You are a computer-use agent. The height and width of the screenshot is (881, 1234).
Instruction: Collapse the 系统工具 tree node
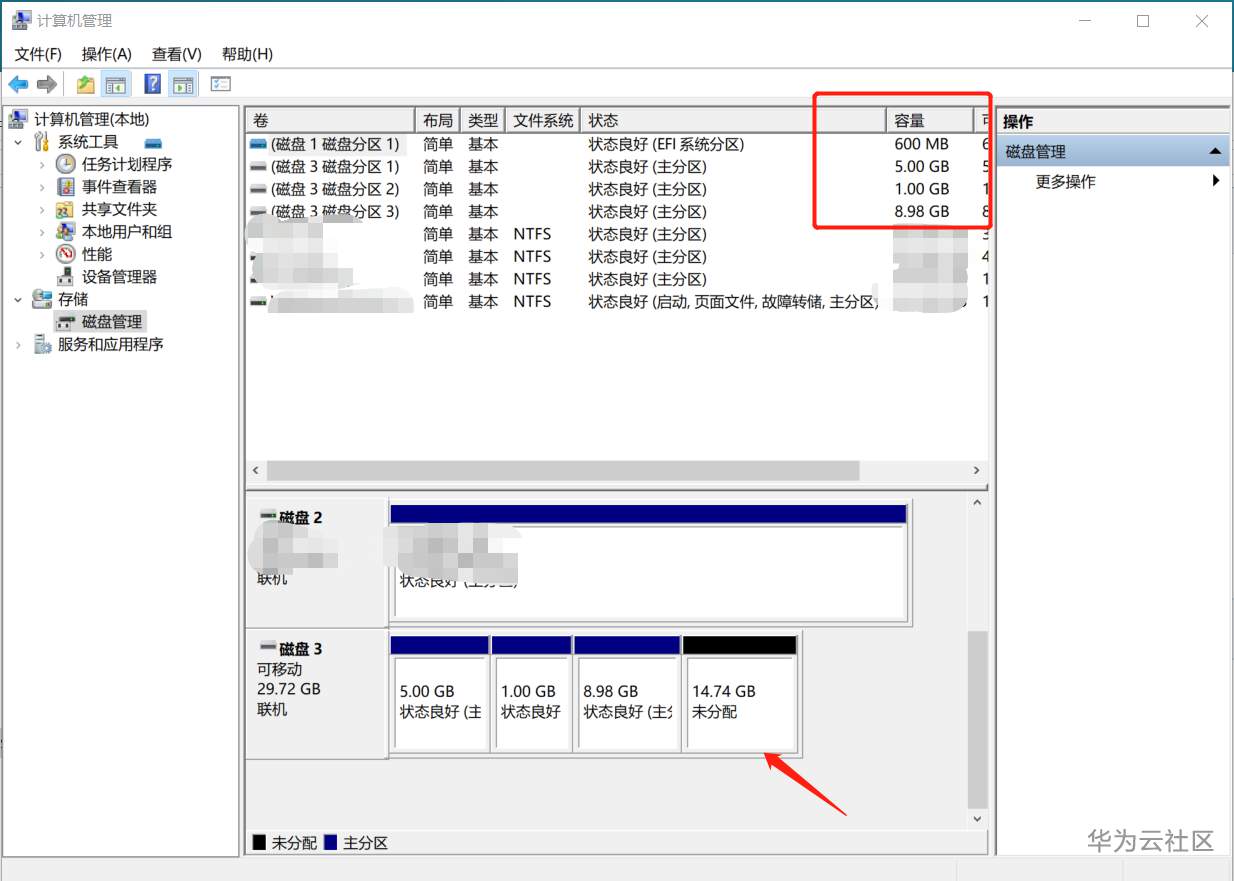18,142
